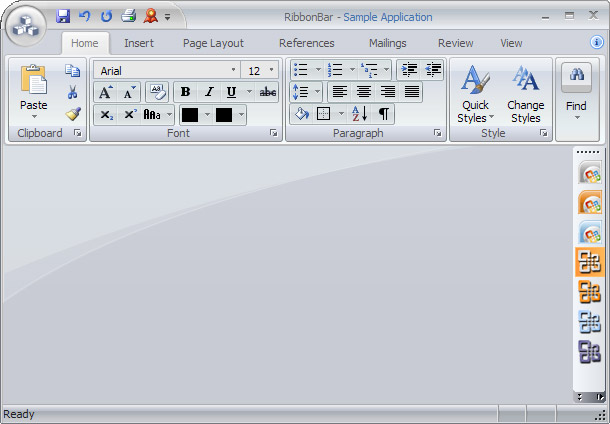Undo using the quick access toolbar arrow

coord(84,16)
